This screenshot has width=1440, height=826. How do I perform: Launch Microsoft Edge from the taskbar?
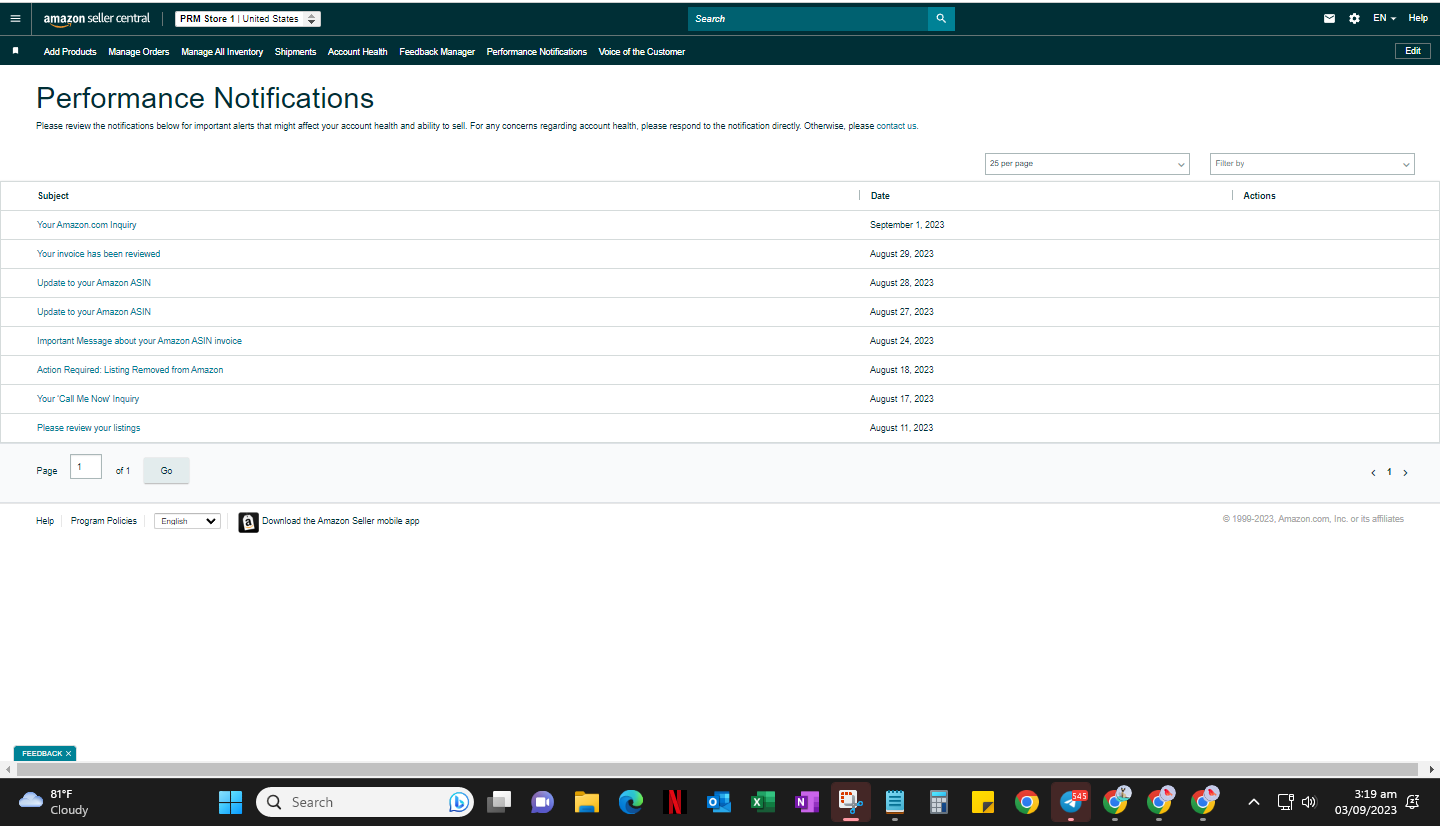click(x=630, y=802)
